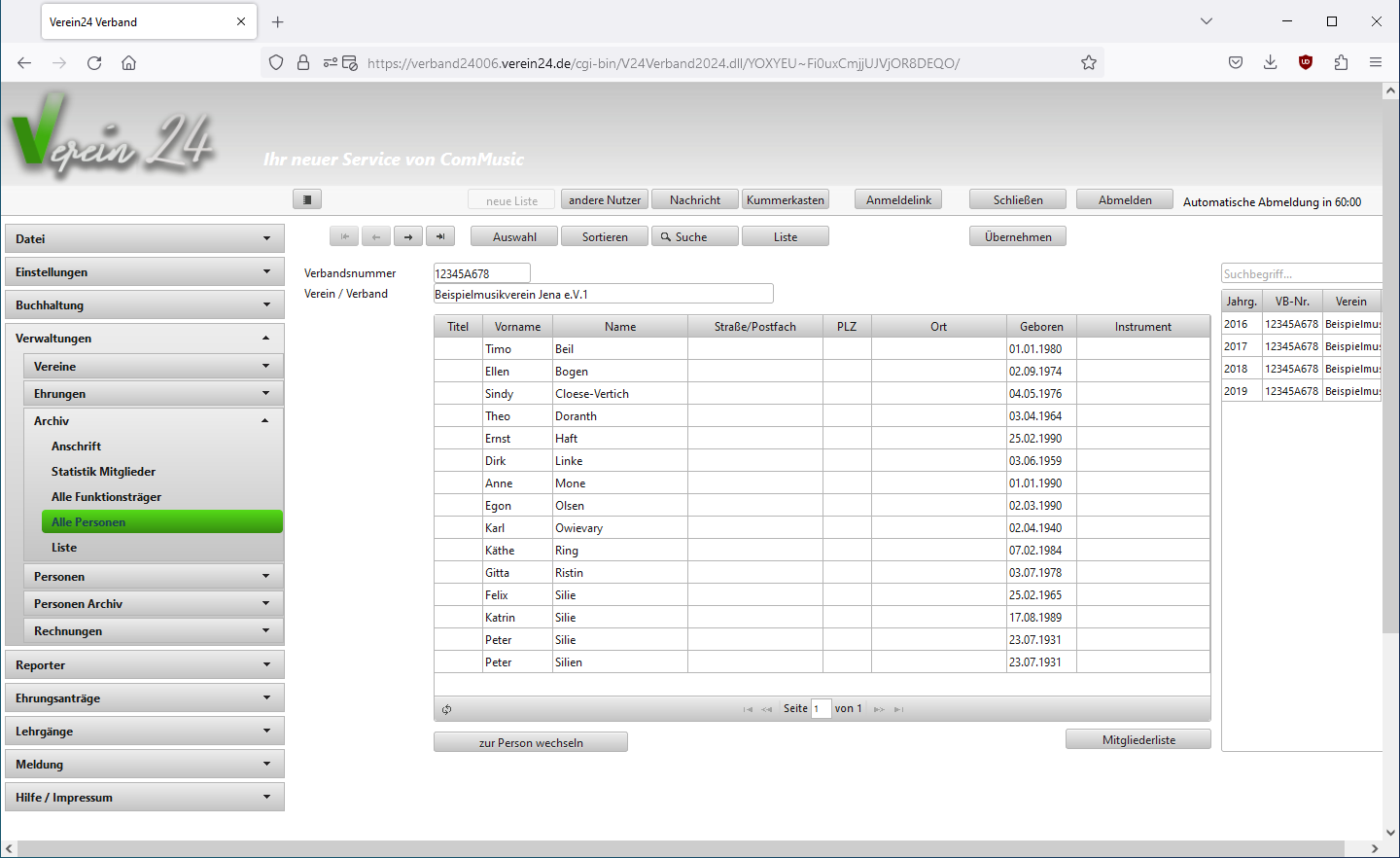The width and height of the screenshot is (1400, 858).
Task: Collapse the Archiv submenu
Action: [154, 420]
